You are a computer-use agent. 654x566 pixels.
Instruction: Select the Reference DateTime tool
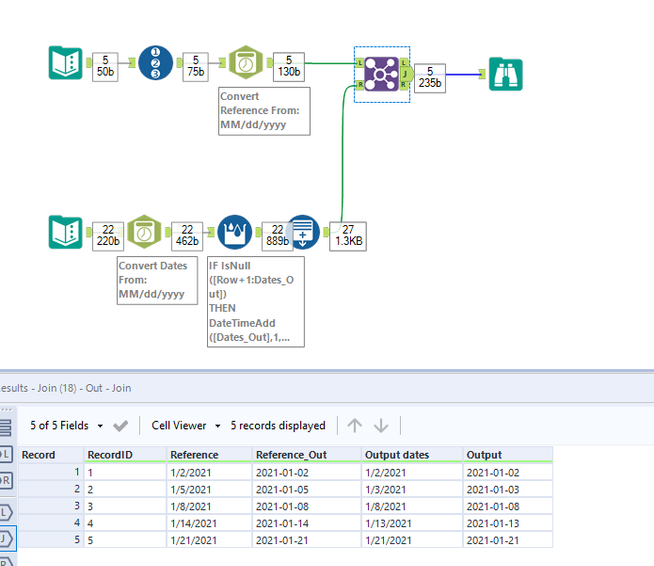(246, 63)
